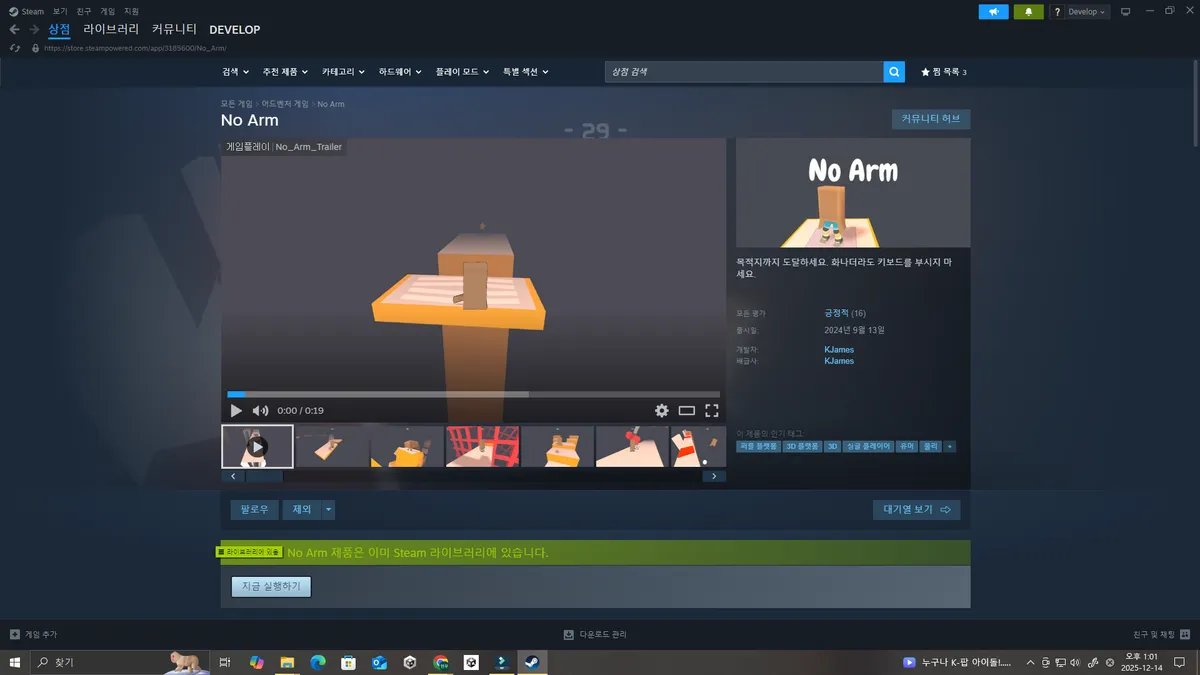
Task: Click the 퍼즐 플랫폼 tag
Action: (758, 446)
